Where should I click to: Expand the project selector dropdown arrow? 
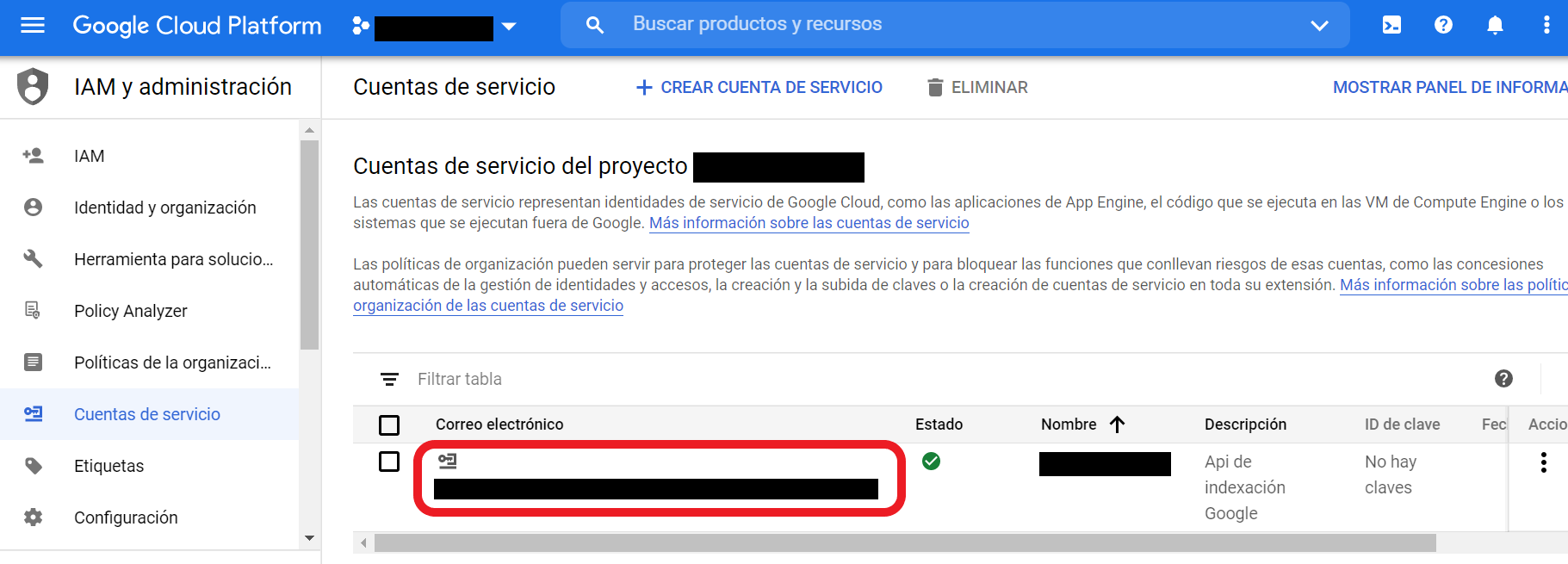(x=509, y=27)
